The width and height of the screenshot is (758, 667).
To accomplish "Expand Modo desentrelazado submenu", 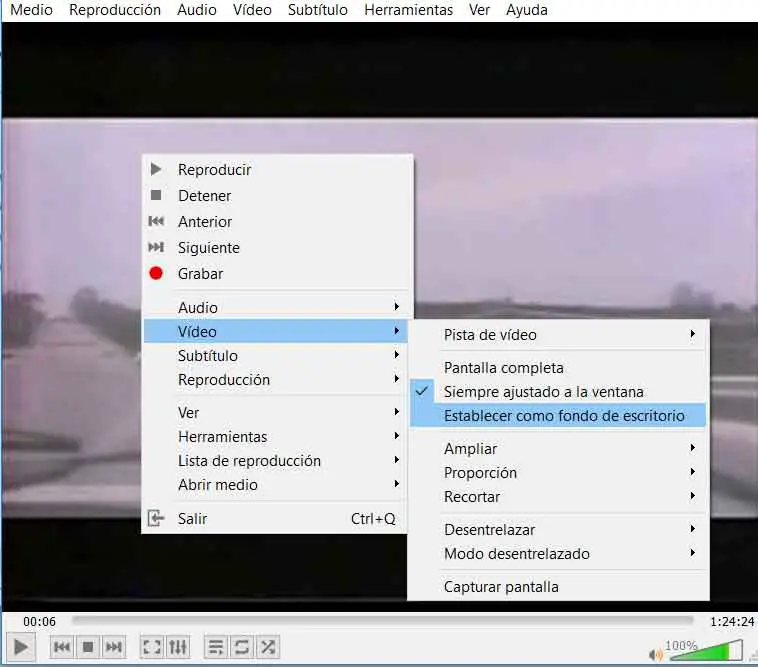I will 558,553.
